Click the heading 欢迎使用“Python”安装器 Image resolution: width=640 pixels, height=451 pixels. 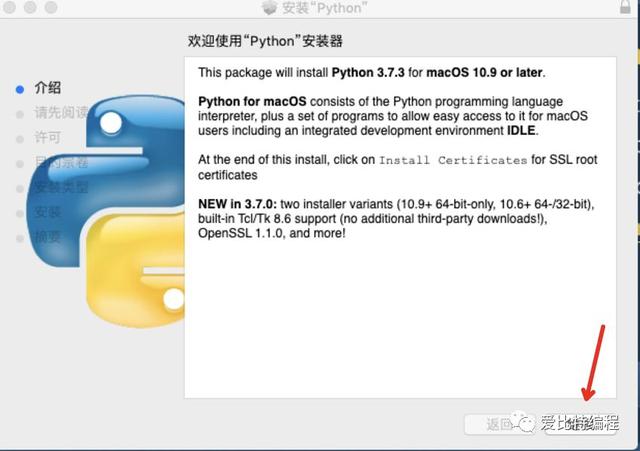(x=265, y=41)
